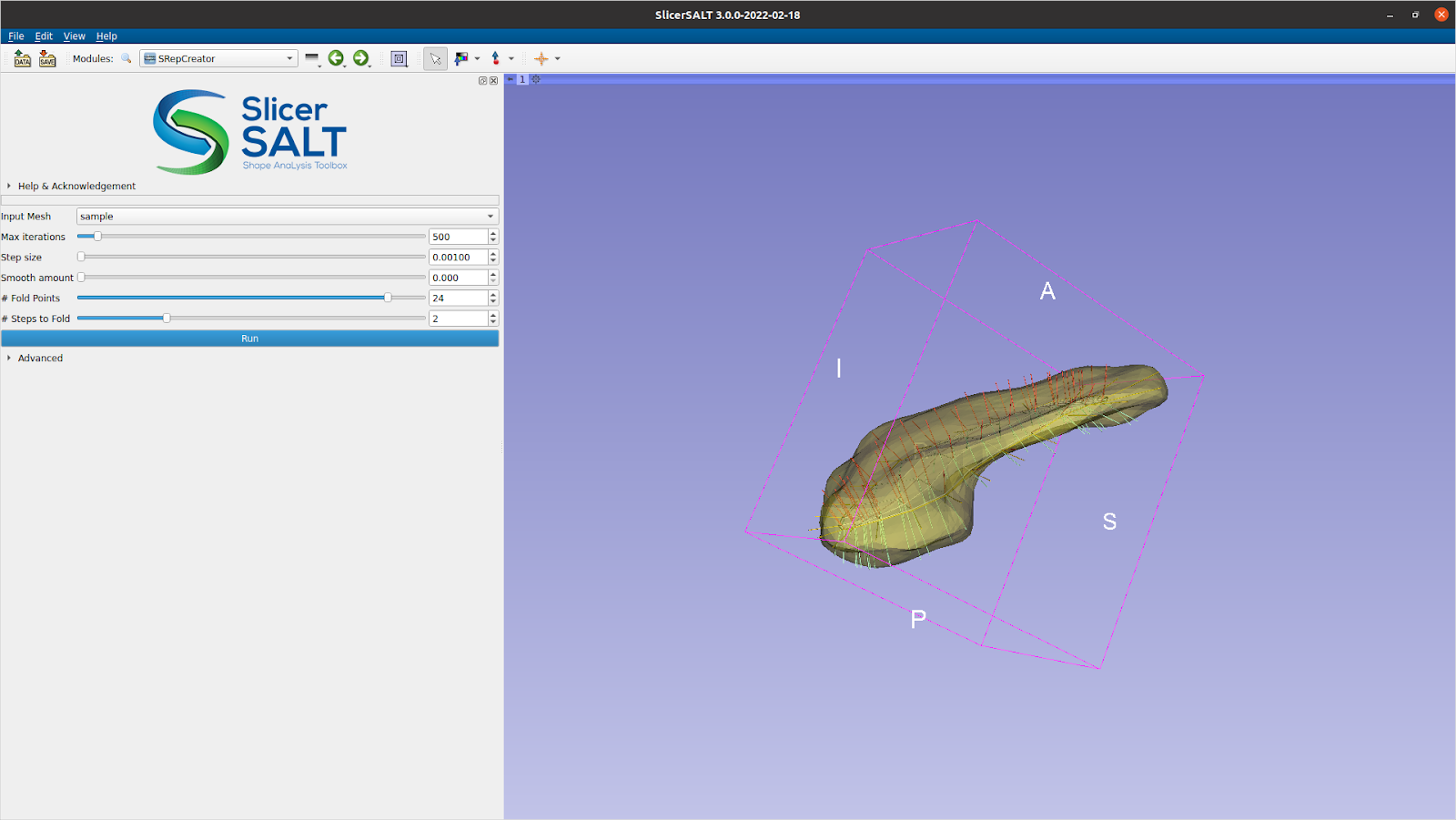Click the # Steps to Fold slider handle
1456x820 pixels.
167,319
